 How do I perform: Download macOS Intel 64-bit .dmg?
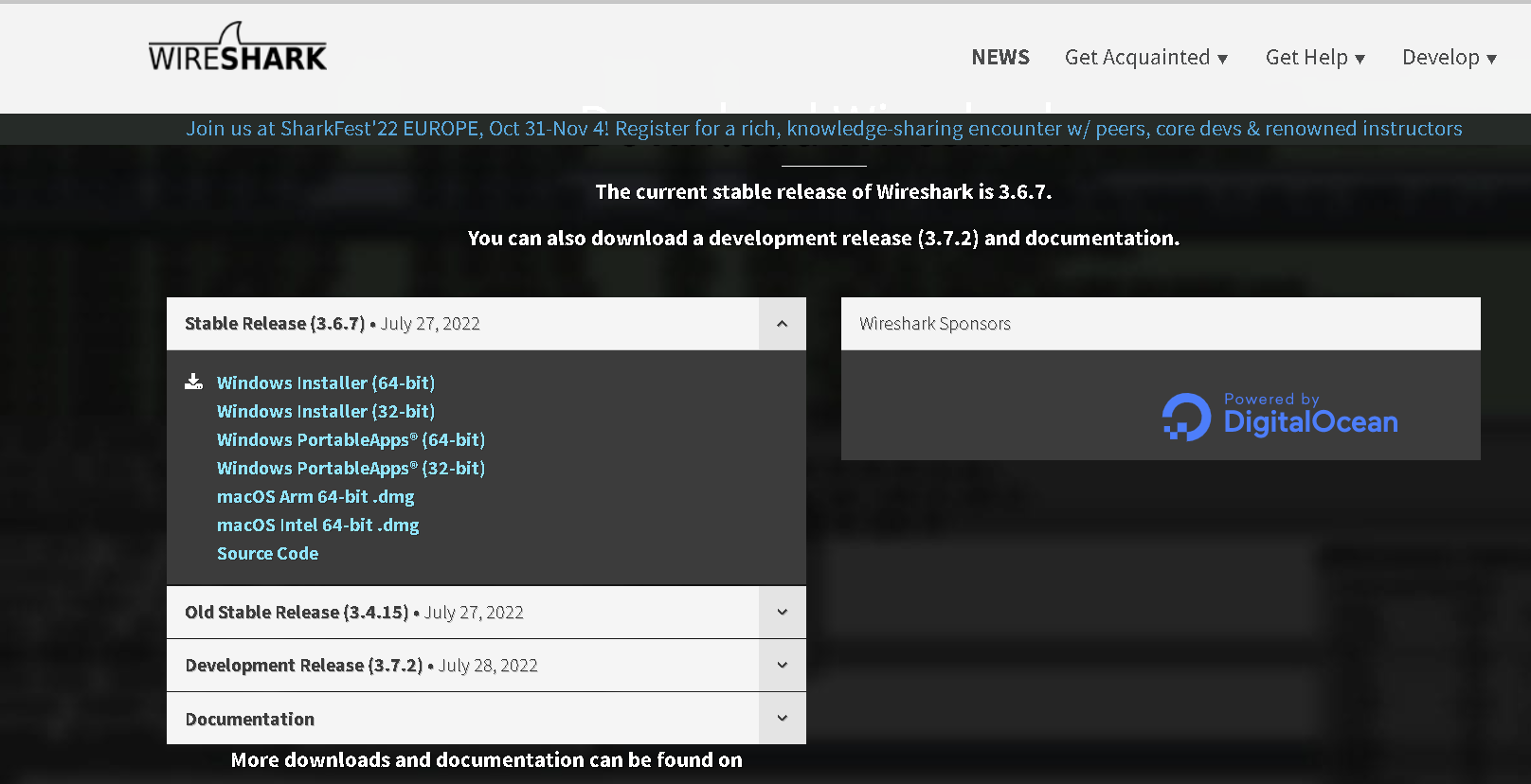317,525
